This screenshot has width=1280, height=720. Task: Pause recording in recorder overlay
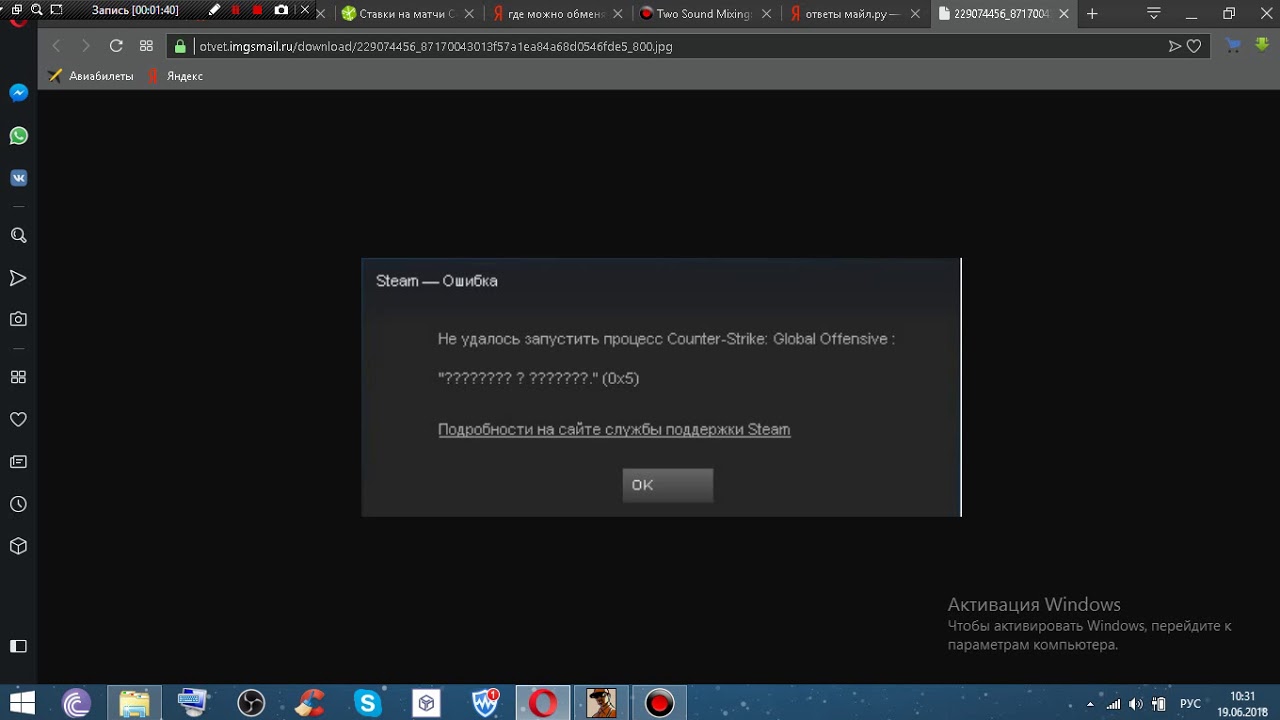click(x=236, y=10)
